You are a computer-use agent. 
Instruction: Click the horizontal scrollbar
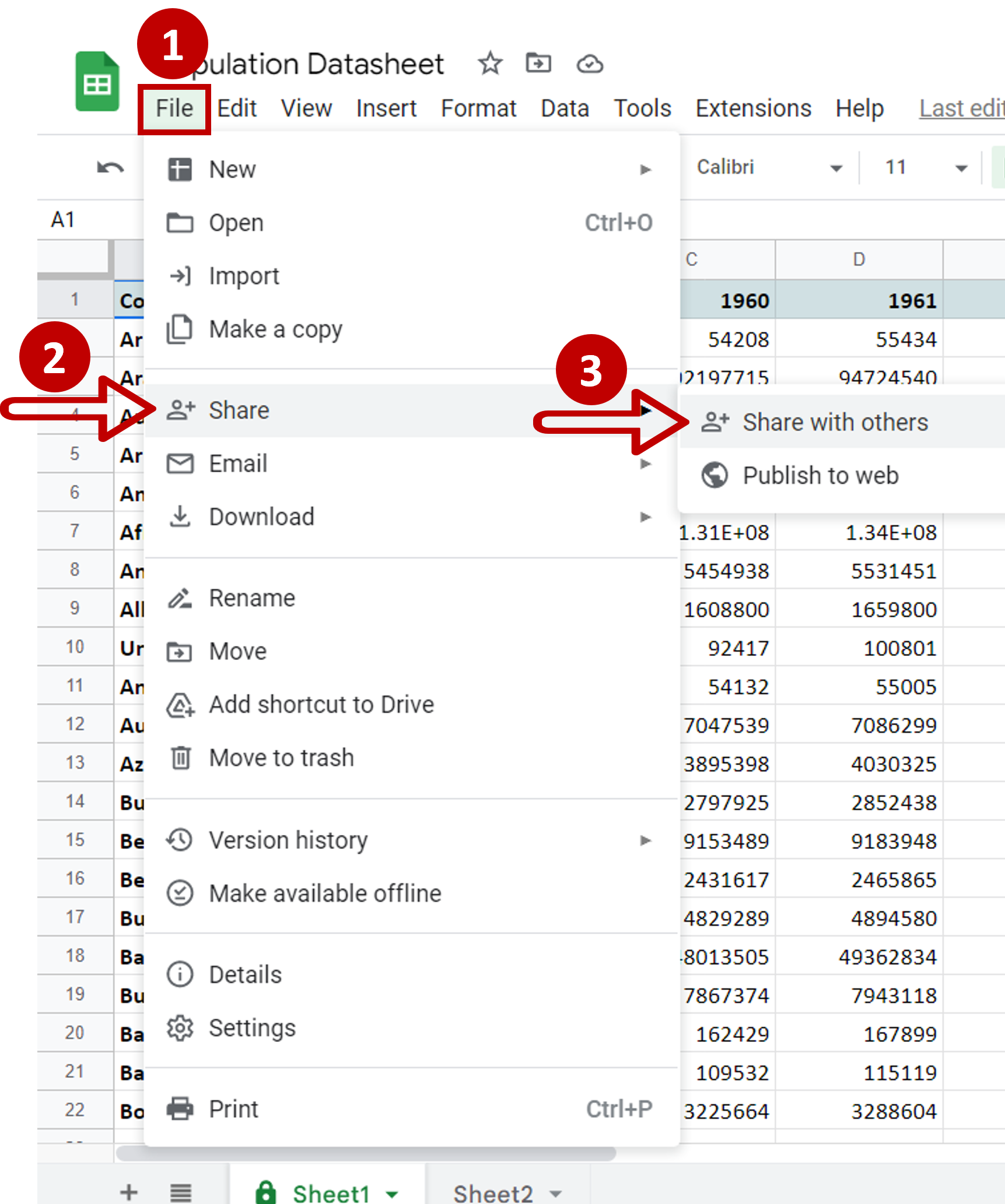[366, 1153]
